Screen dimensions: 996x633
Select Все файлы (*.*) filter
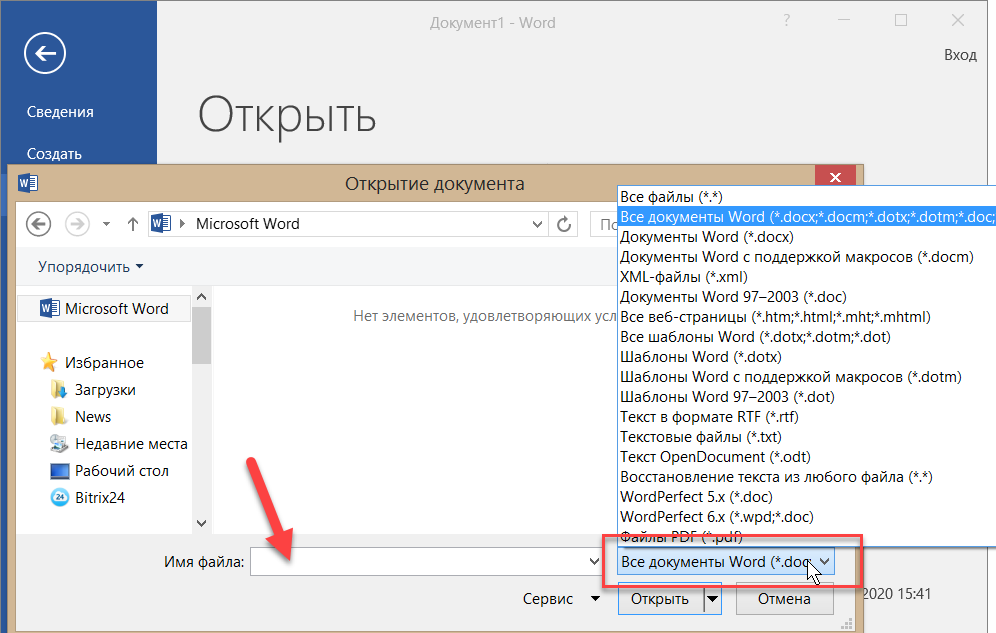pyautogui.click(x=807, y=197)
